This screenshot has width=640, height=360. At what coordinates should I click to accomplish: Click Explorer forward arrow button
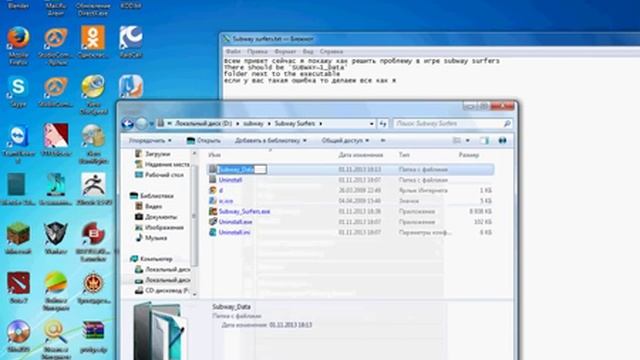click(x=141, y=123)
